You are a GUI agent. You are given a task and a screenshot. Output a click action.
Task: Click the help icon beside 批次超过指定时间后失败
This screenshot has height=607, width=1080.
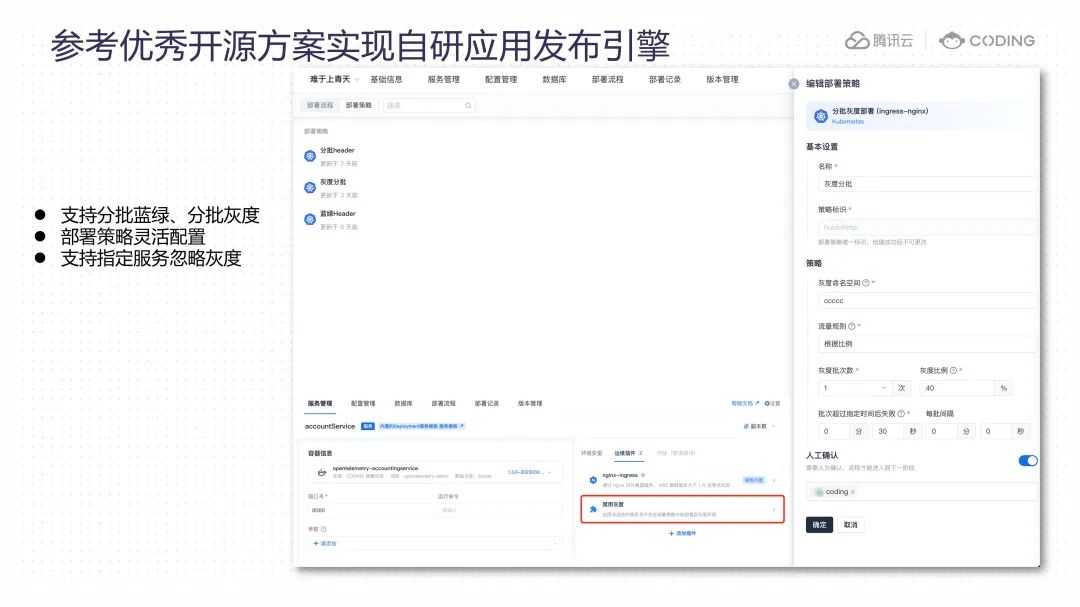click(x=901, y=414)
